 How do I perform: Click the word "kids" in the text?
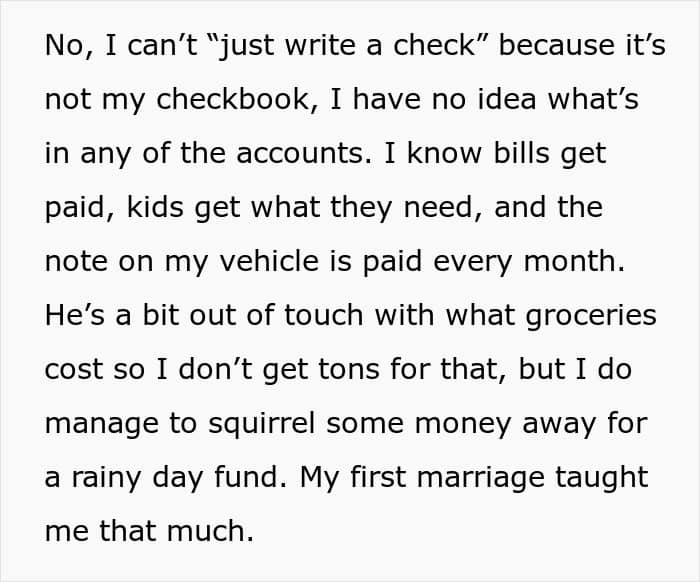pos(155,207)
